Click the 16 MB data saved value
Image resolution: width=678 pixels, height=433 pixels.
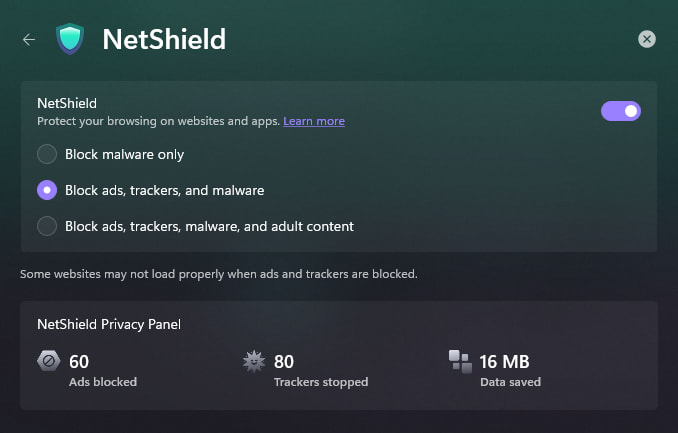pyautogui.click(x=504, y=361)
